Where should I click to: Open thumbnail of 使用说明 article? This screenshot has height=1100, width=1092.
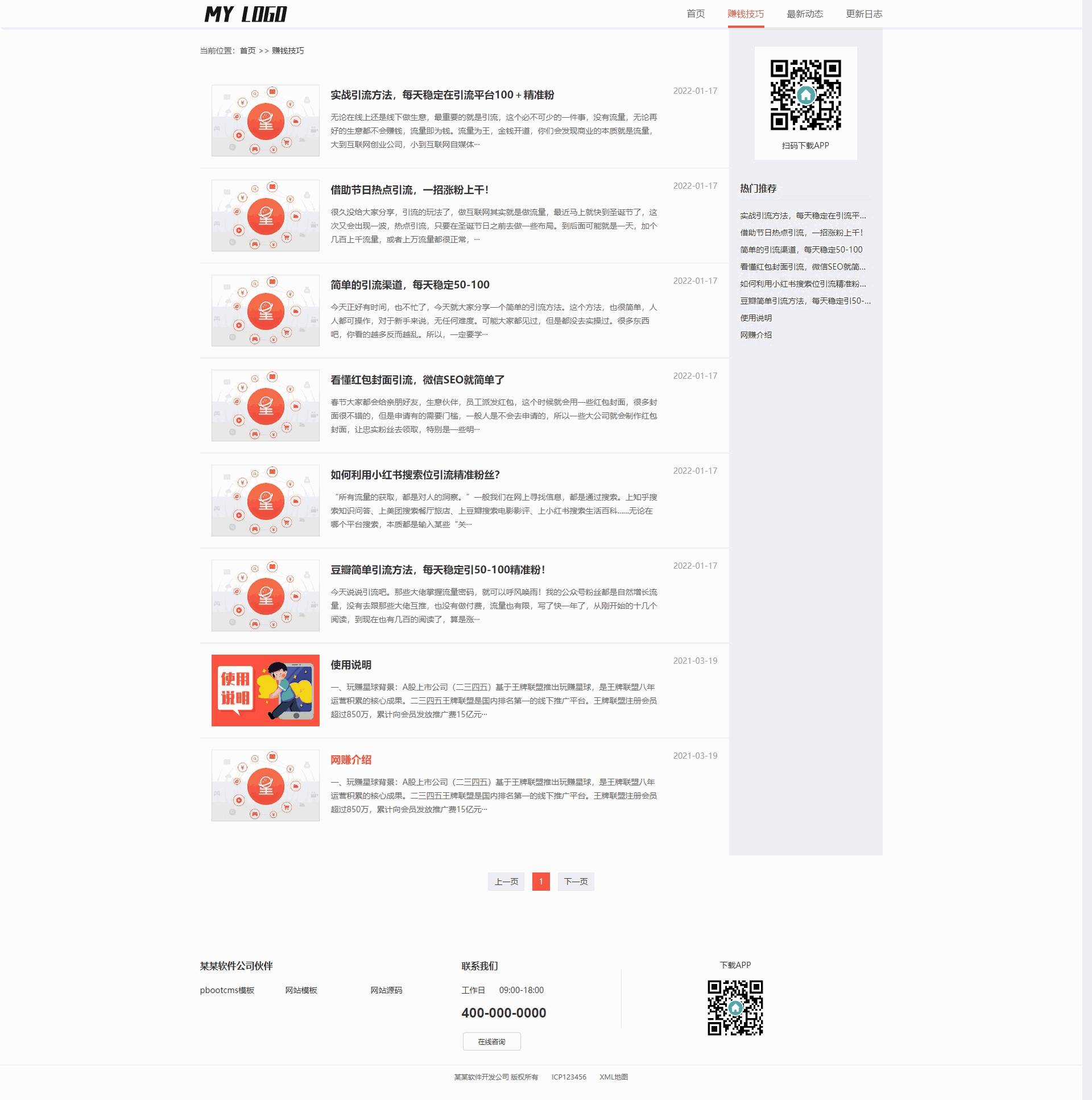(x=265, y=690)
